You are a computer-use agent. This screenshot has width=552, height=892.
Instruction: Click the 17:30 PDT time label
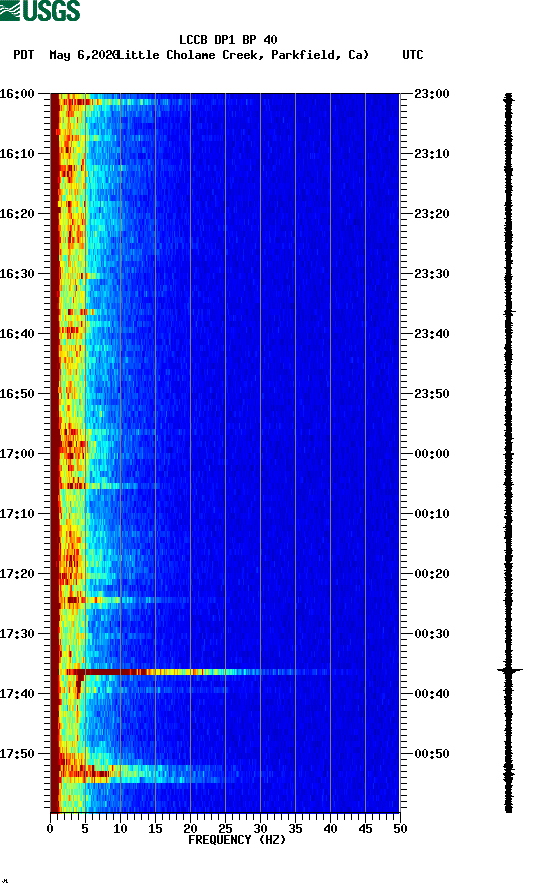tap(17, 634)
